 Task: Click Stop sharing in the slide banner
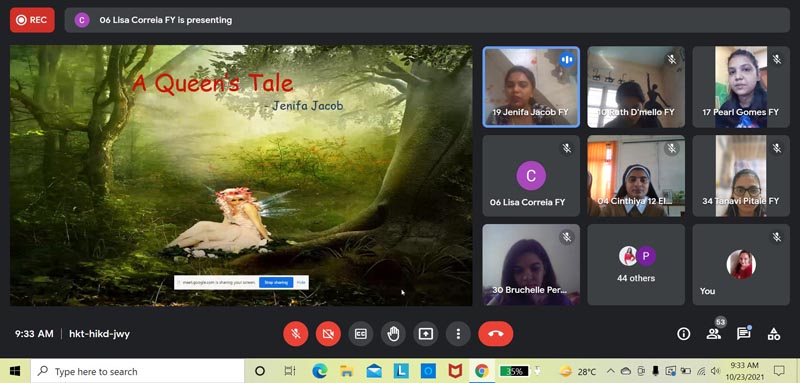pos(276,283)
